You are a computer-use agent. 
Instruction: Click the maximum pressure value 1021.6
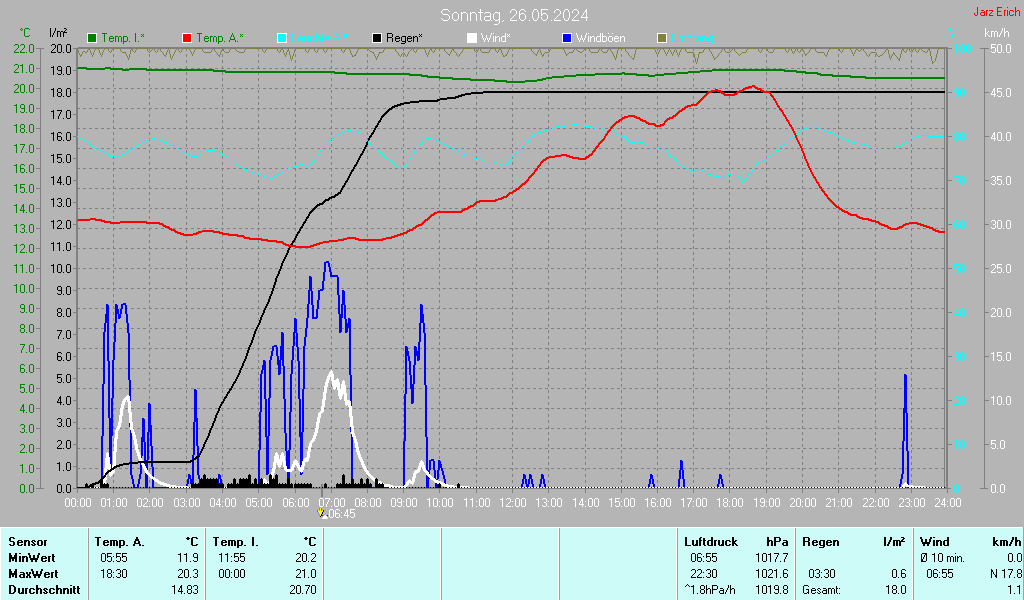pyautogui.click(x=772, y=574)
